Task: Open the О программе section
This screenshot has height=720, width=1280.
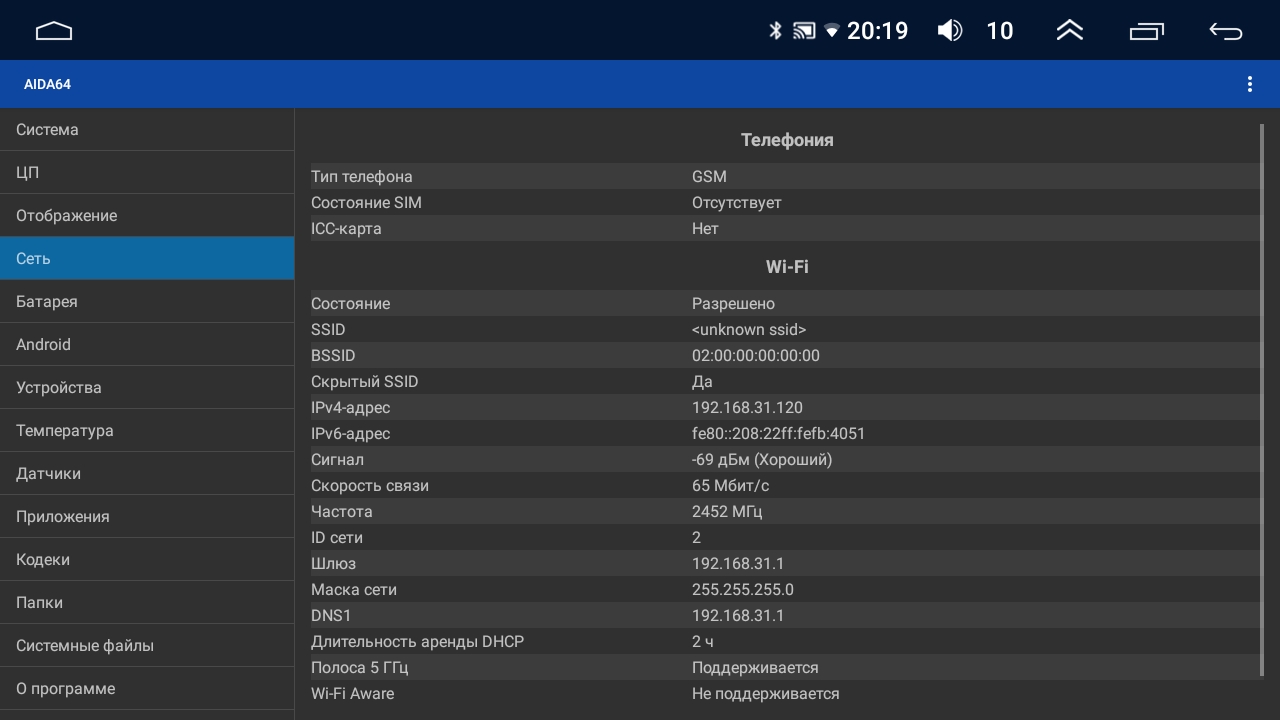Action: (147, 689)
